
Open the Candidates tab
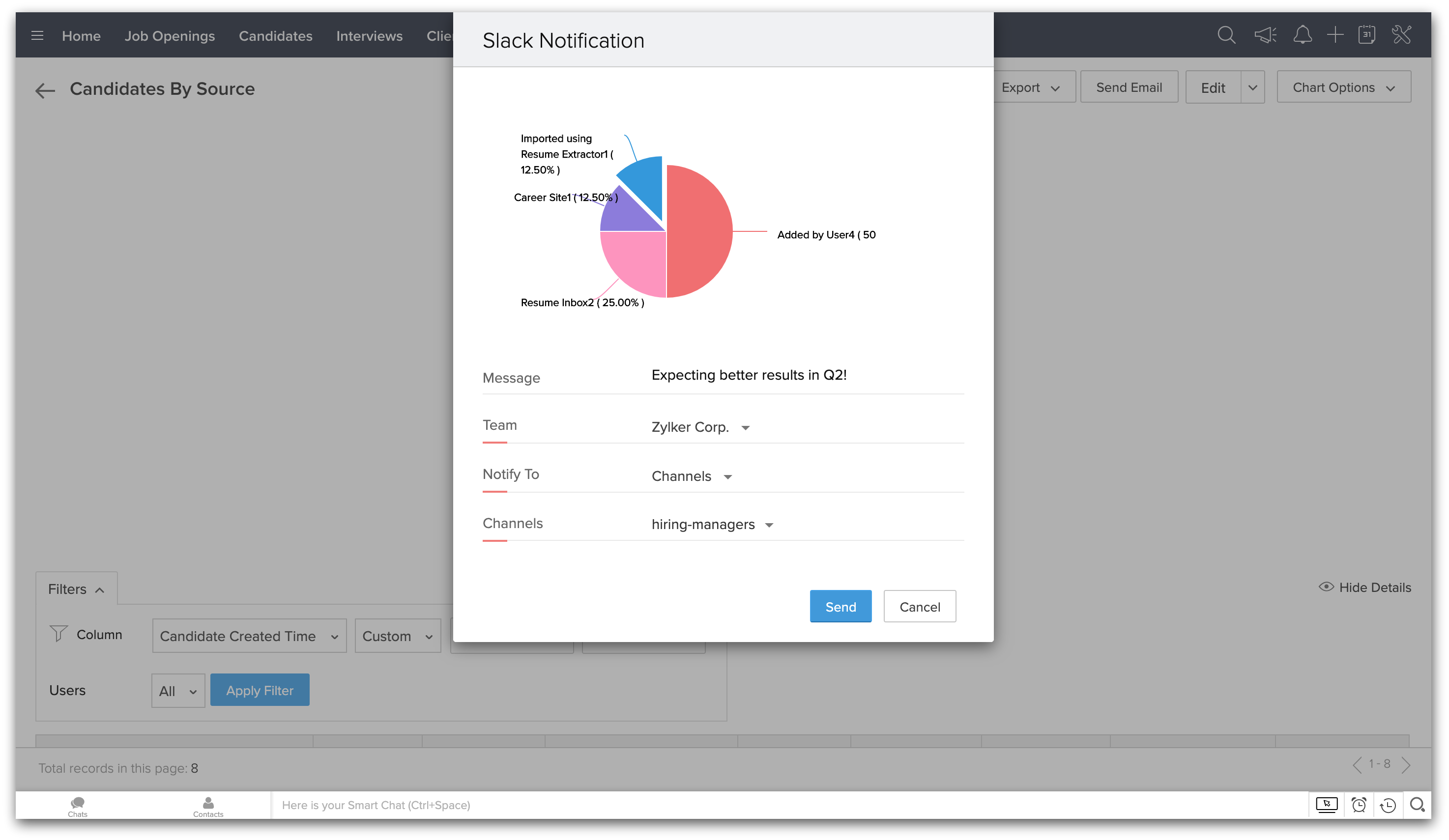275,36
